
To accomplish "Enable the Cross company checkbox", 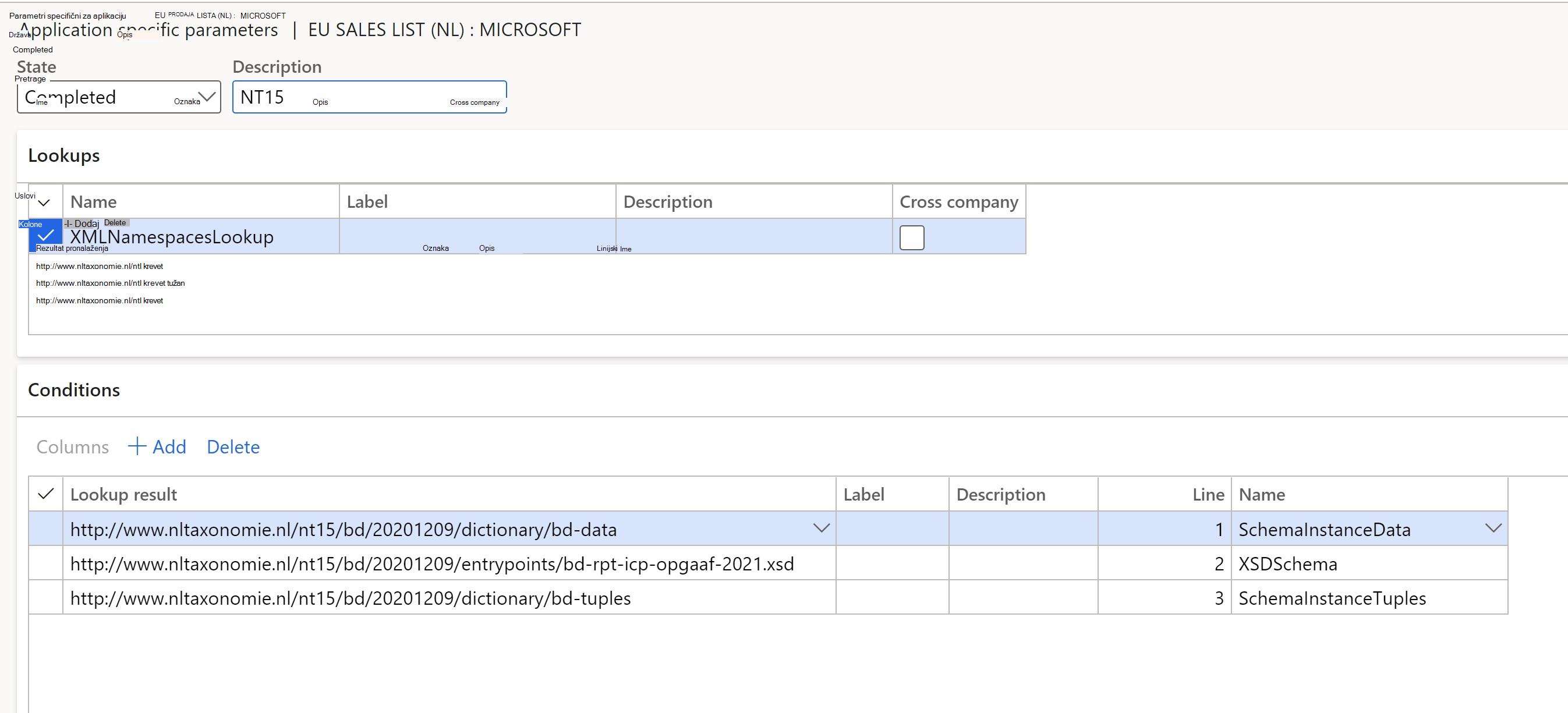I will pos(912,237).
